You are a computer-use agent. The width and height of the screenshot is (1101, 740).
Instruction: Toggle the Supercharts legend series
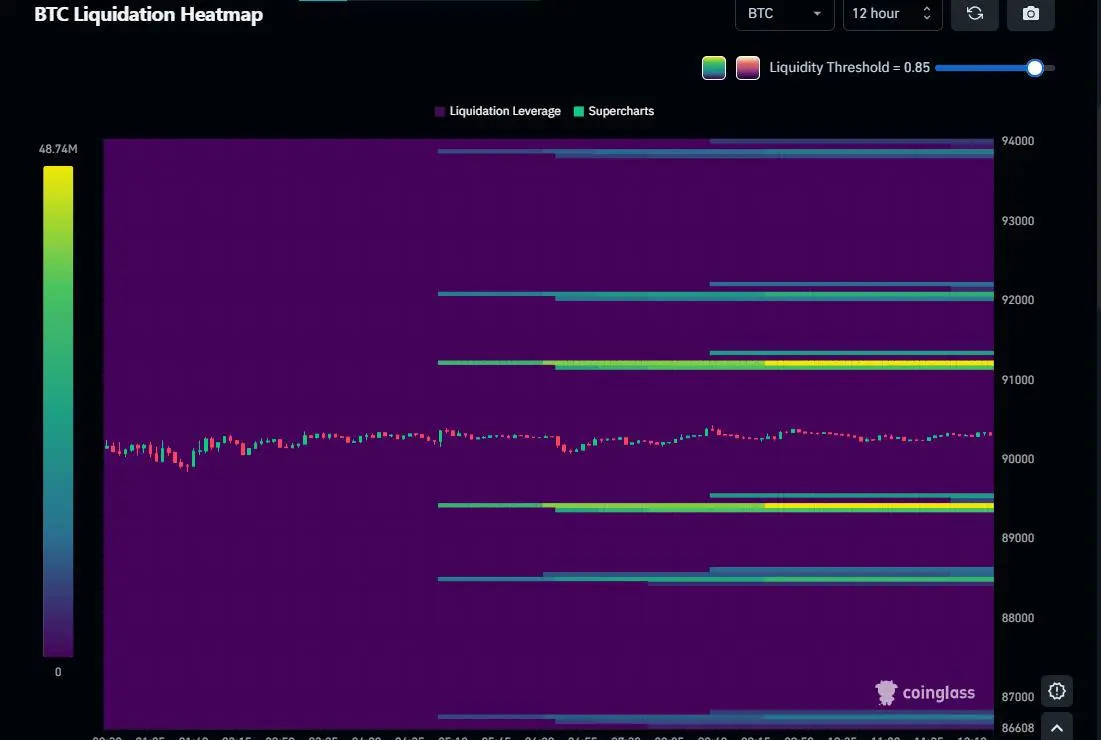point(614,111)
